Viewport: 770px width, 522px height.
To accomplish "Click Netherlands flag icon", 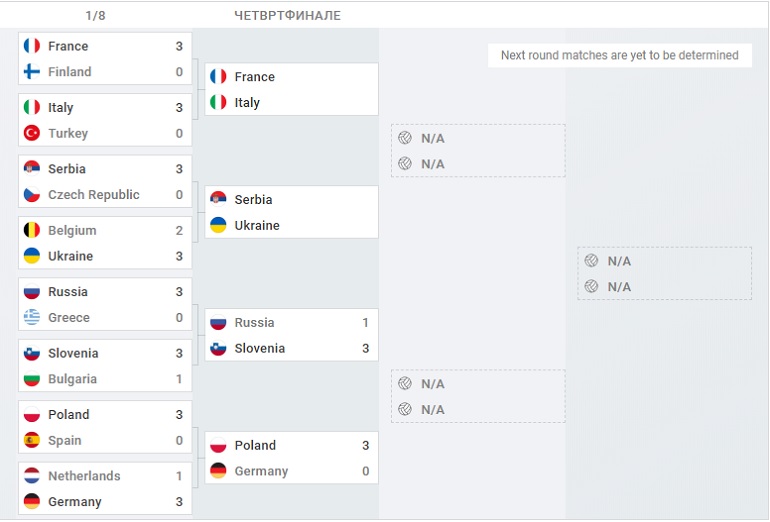I will click(x=31, y=476).
